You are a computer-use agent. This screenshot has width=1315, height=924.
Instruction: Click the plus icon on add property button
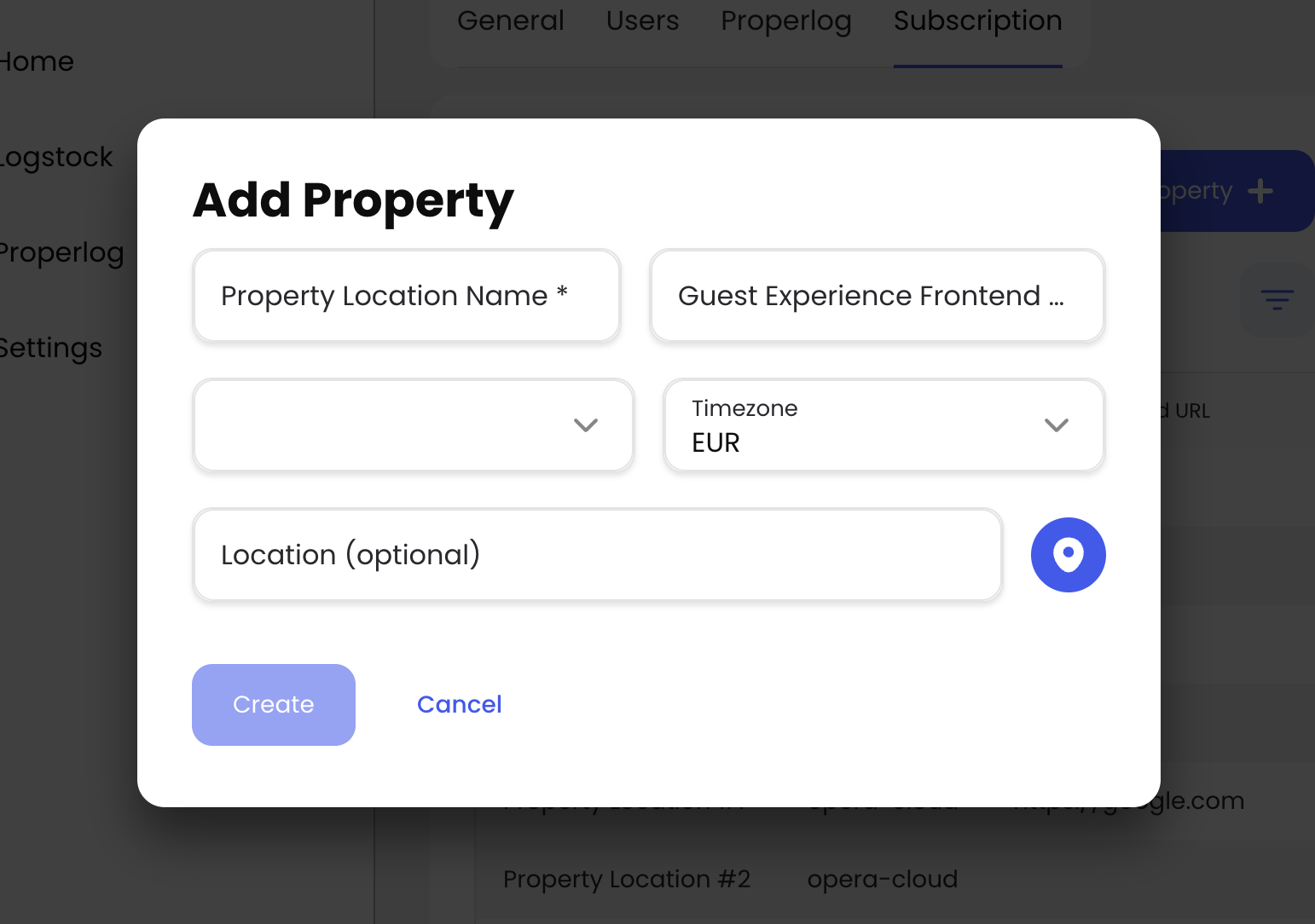click(x=1260, y=191)
